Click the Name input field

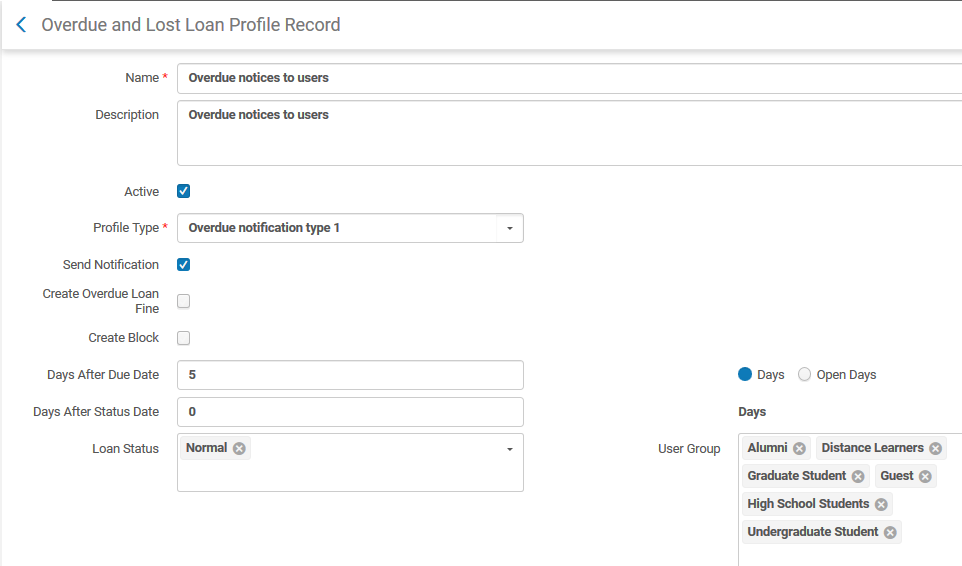click(568, 78)
